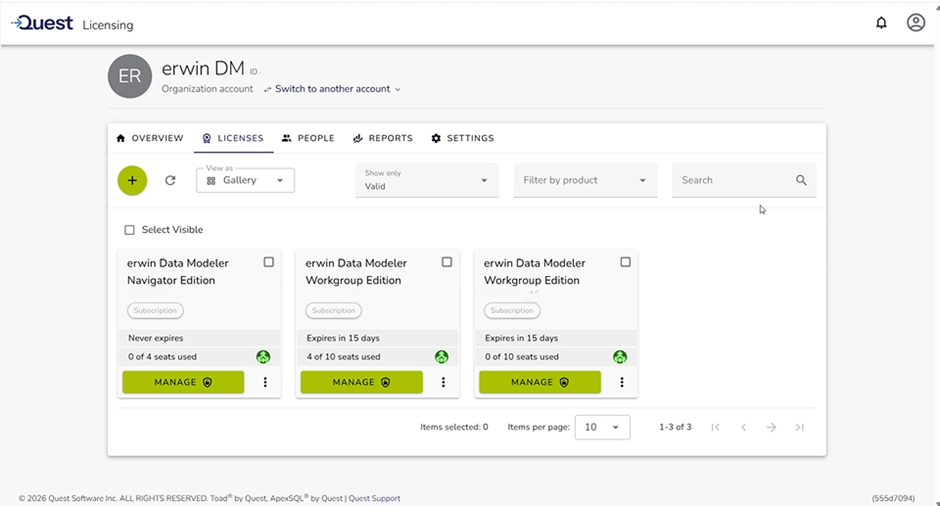Select the Navigator Edition card checkbox
Viewport: 940px width, 506px height.
(x=269, y=262)
